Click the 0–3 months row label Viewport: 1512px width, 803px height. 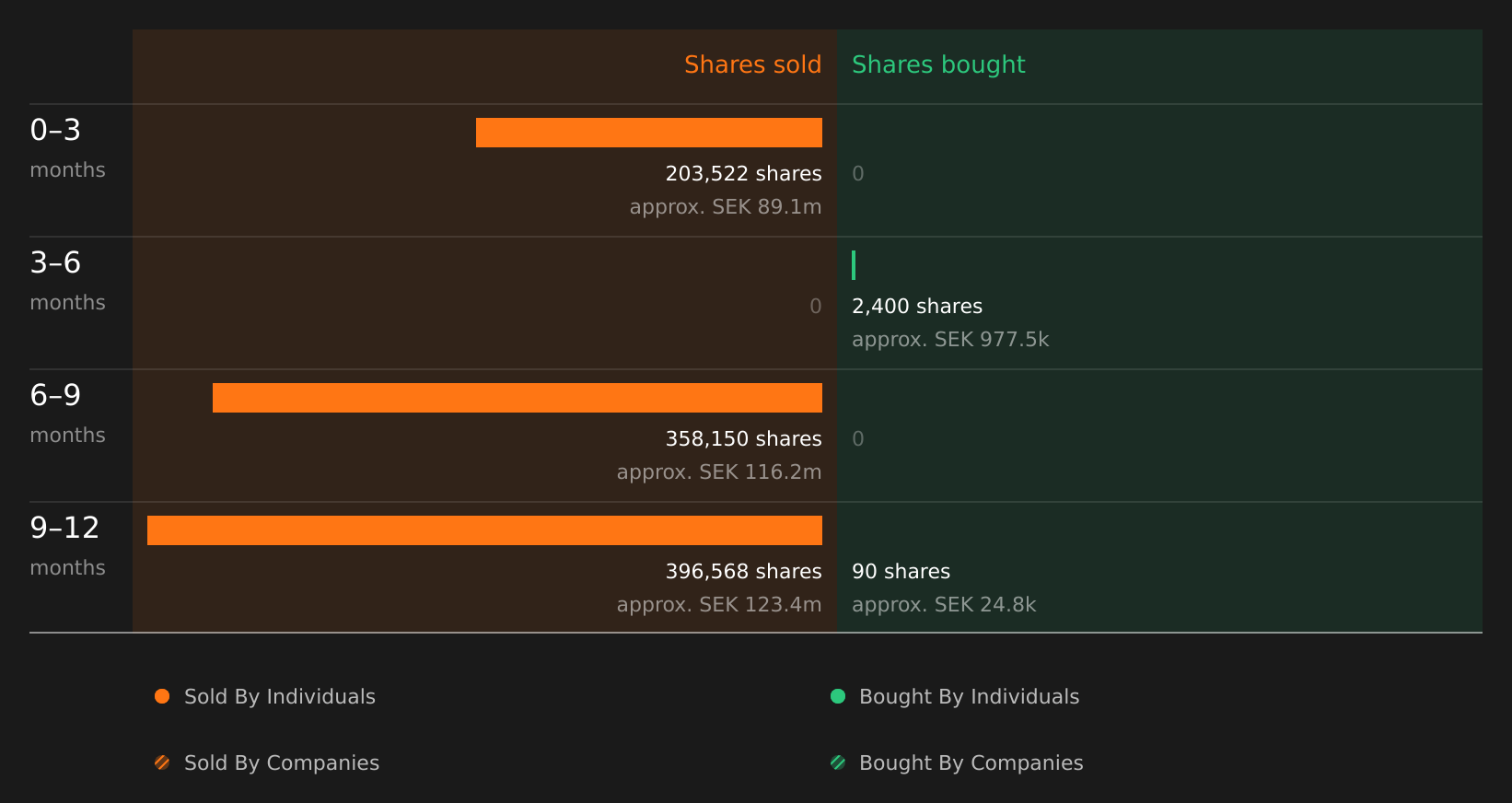pyautogui.click(x=67, y=148)
